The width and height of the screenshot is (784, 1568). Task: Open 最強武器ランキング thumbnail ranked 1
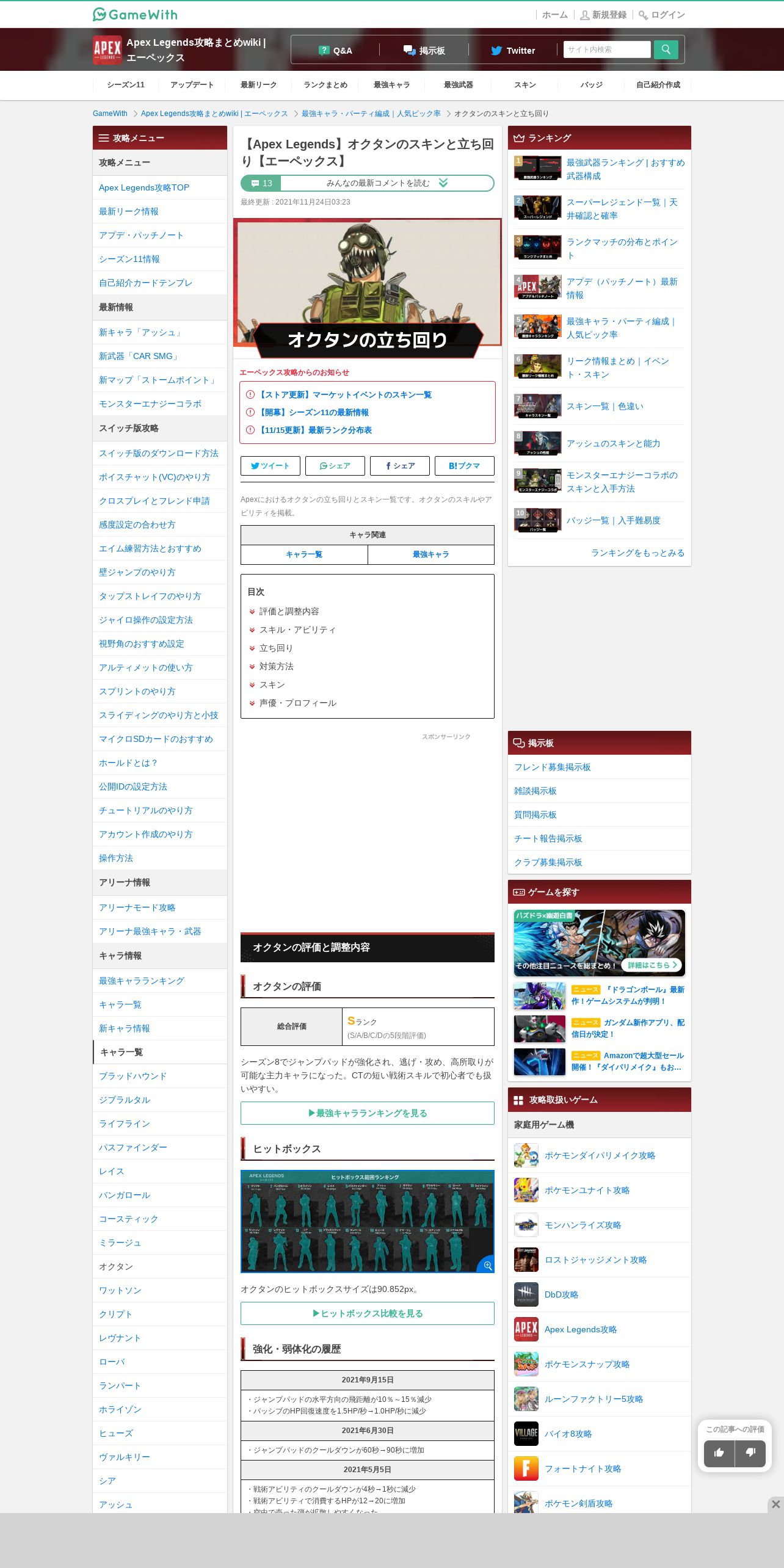(537, 169)
